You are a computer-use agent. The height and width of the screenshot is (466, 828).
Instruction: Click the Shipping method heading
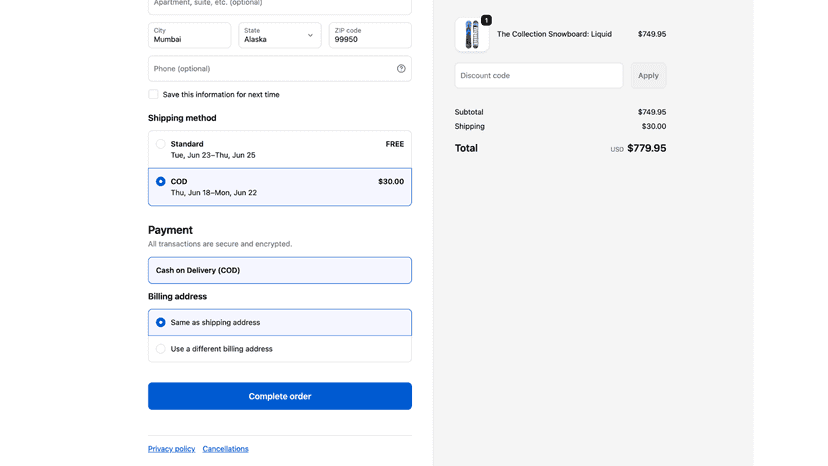(x=182, y=118)
